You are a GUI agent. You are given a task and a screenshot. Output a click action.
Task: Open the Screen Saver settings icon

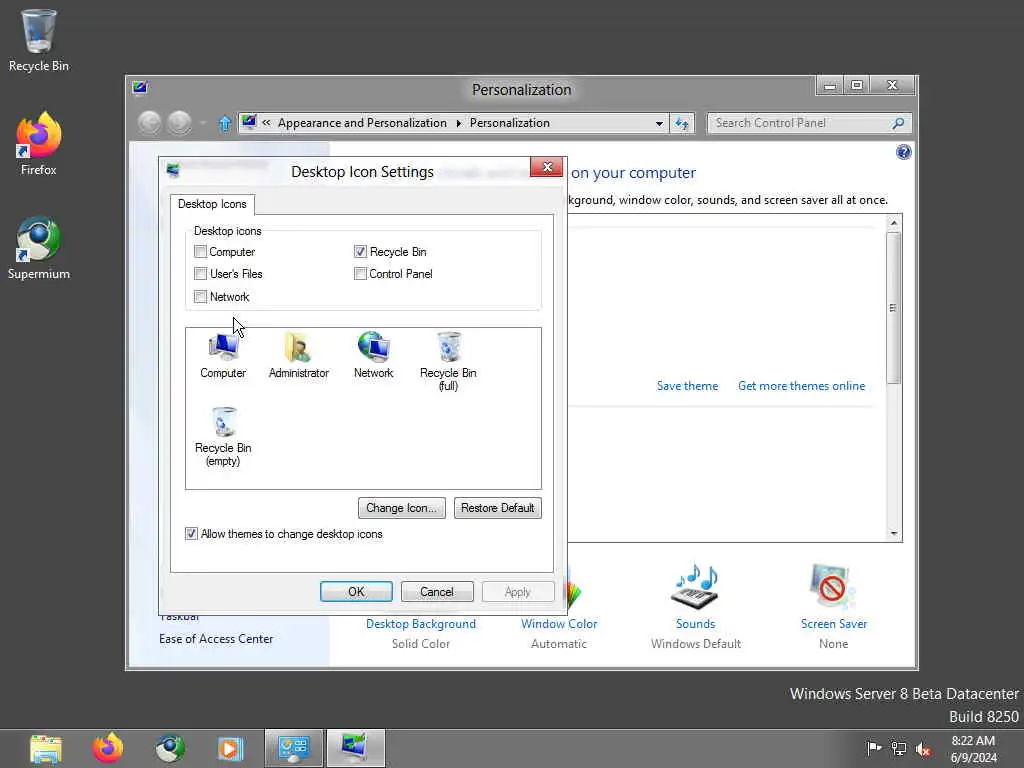tap(832, 585)
